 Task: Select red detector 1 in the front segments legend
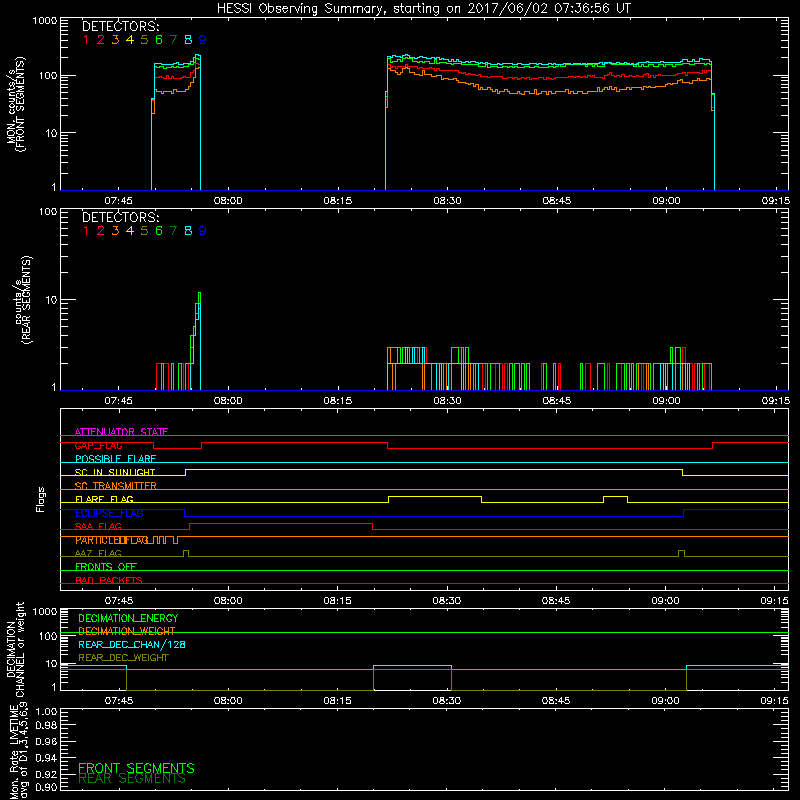point(86,40)
